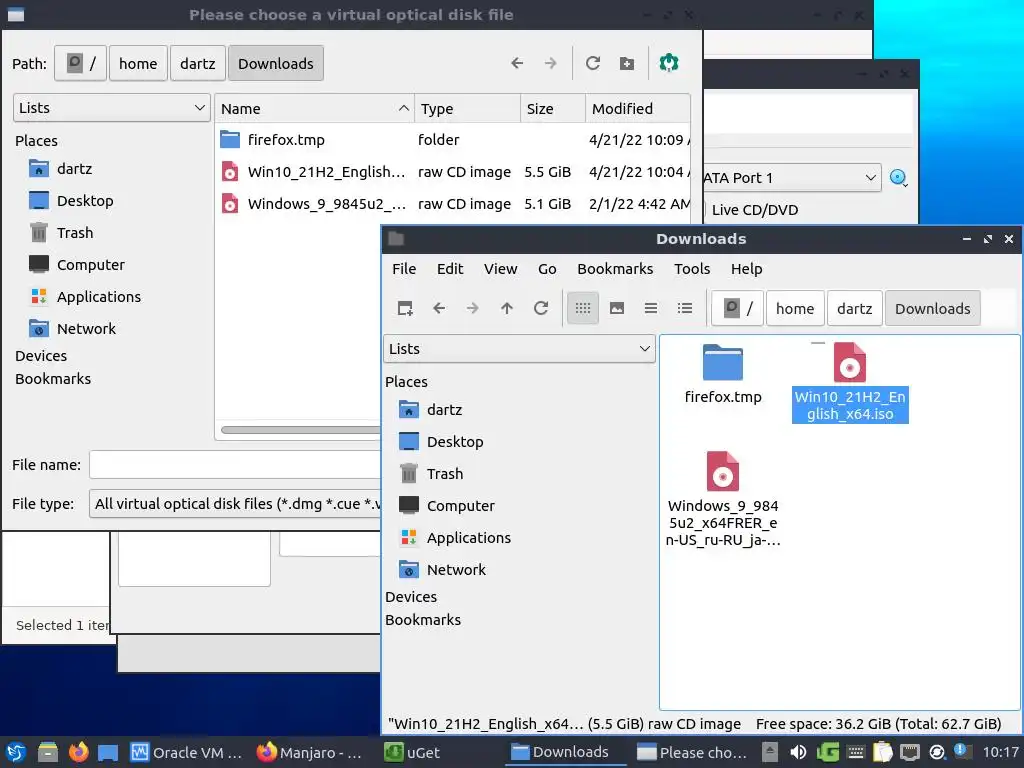This screenshot has width=1024, height=768.
Task: Select Win10_21H2_English row in file chooser
Action: pyautogui.click(x=453, y=172)
